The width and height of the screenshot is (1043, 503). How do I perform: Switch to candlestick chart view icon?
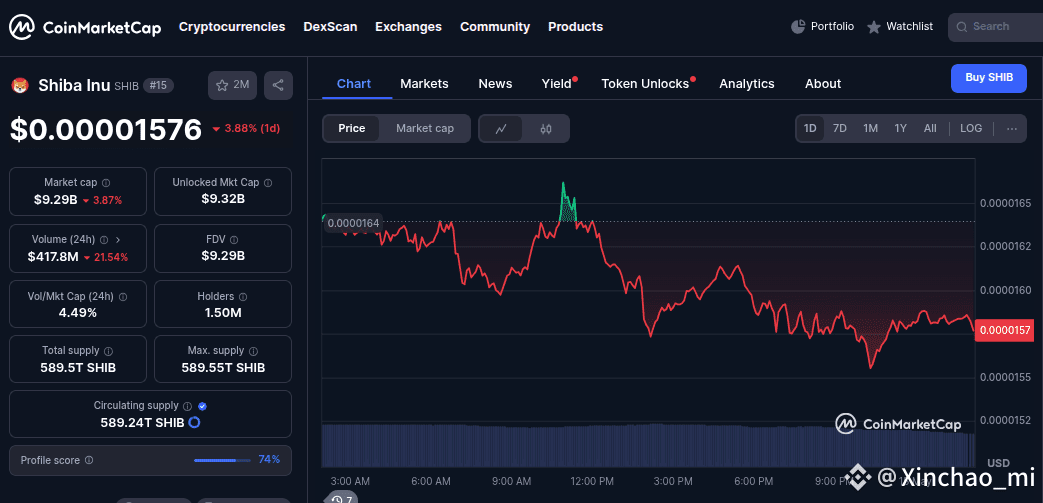tap(546, 128)
